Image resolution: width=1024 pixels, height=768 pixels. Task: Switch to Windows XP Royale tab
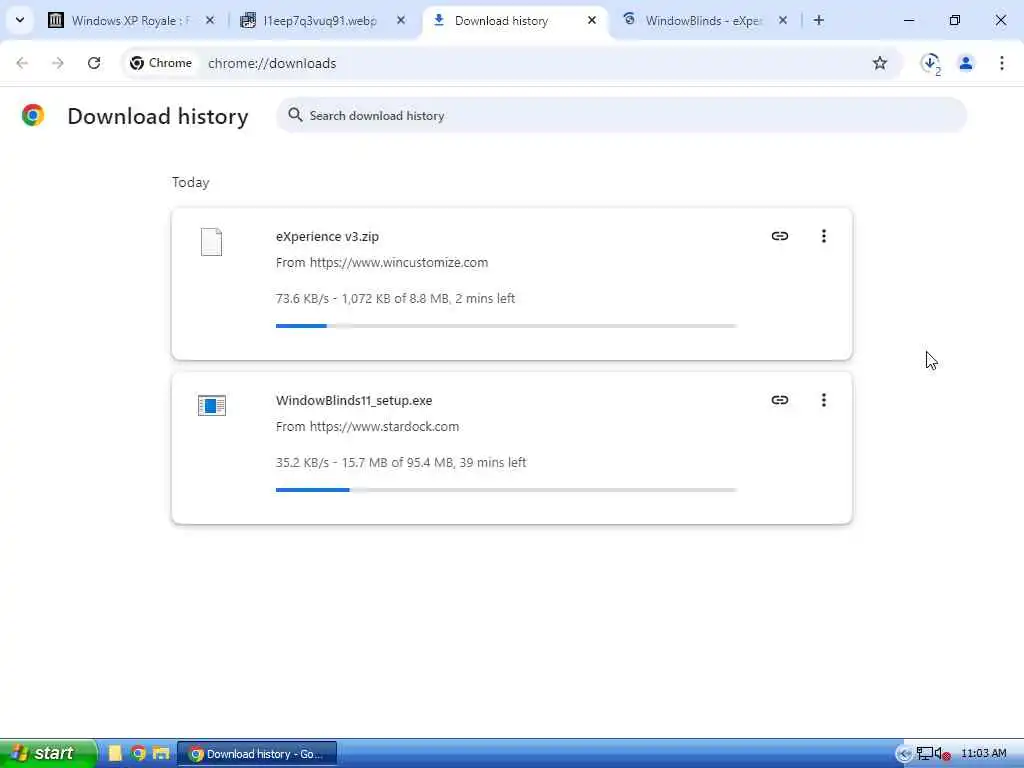131,21
